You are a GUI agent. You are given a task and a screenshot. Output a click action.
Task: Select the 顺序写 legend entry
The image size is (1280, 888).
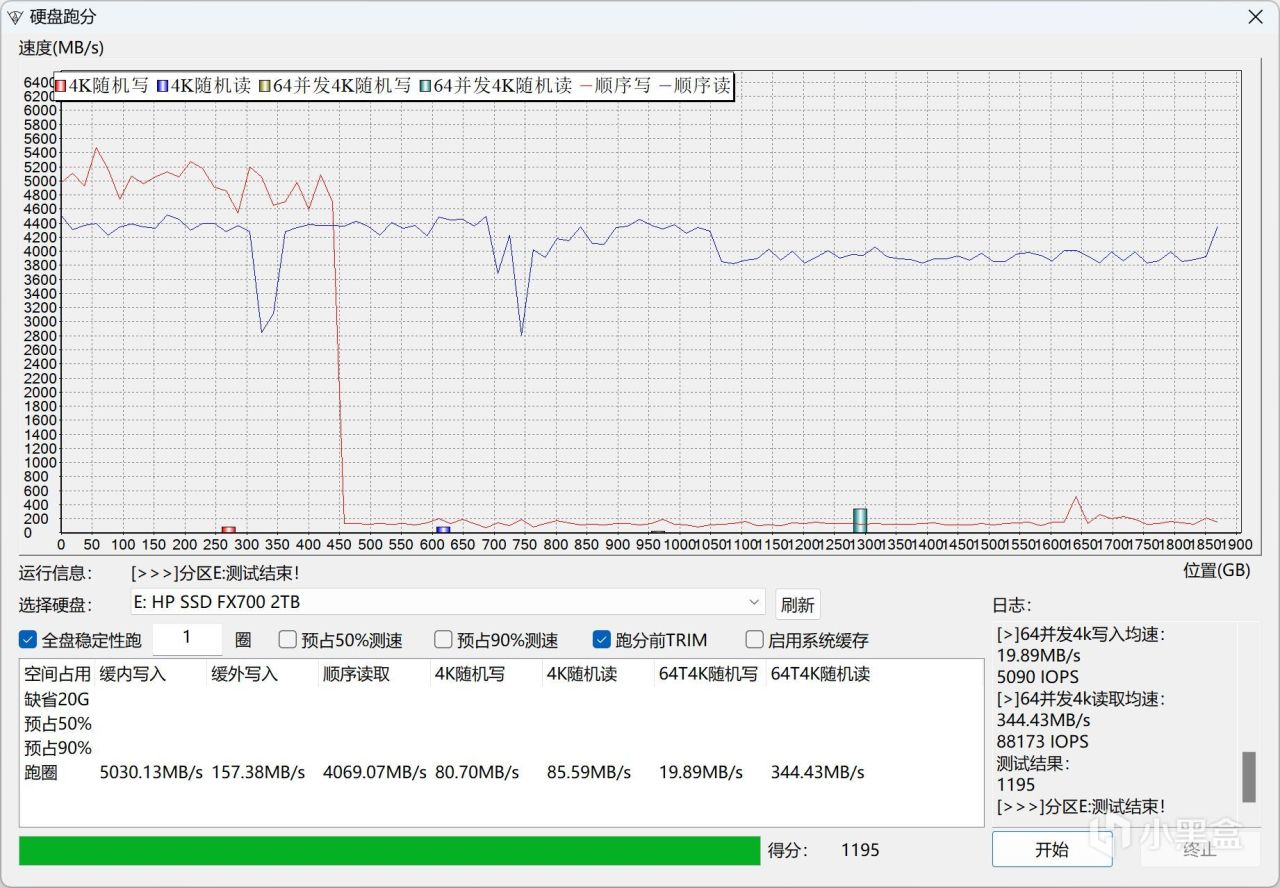click(614, 87)
